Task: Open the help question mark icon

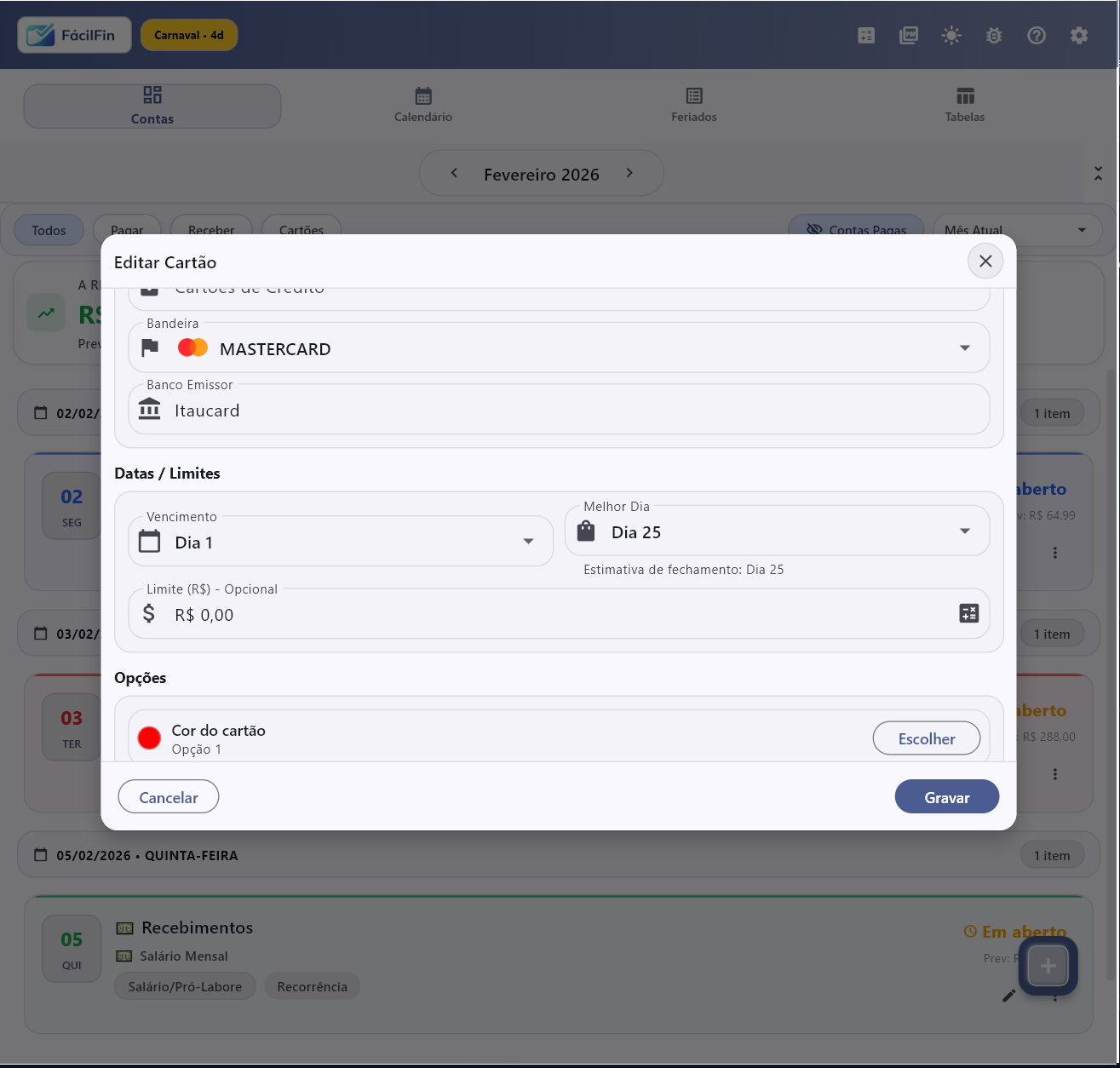Action: [x=1037, y=36]
